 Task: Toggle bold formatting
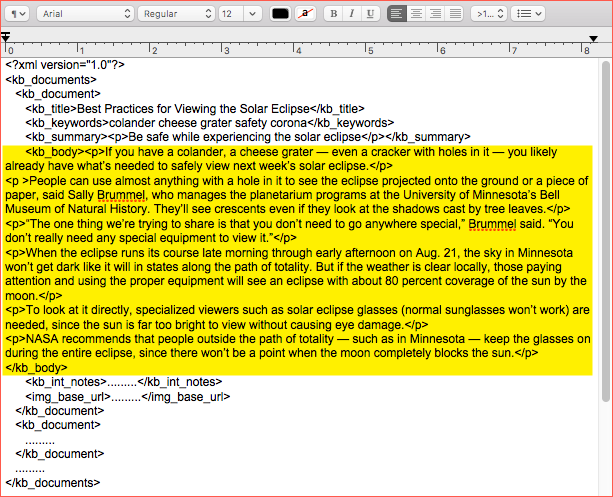click(x=333, y=14)
